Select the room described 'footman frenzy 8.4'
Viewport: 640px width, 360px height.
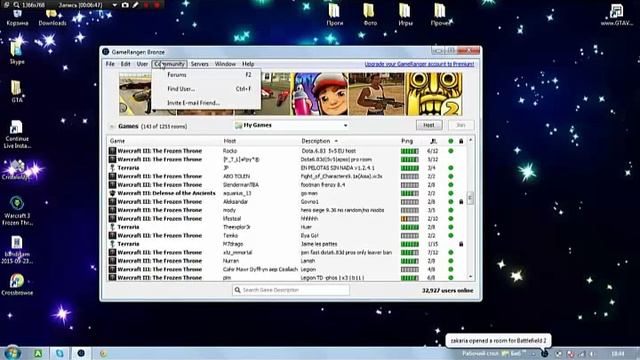(287, 185)
